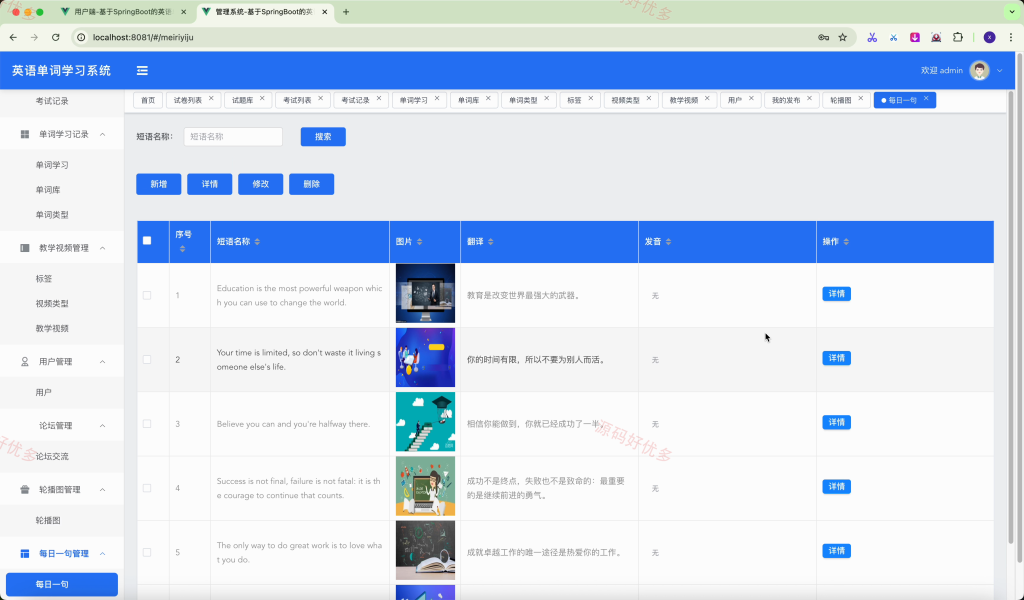This screenshot has height=600, width=1024.
Task: Close the 轮播图 tag with its x
Action: [861, 99]
